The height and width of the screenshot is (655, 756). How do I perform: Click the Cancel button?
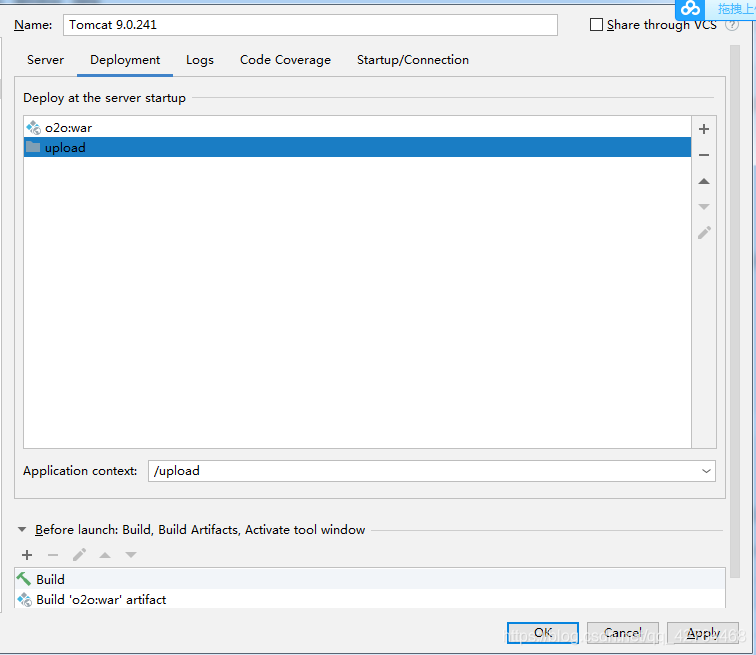click(x=622, y=633)
